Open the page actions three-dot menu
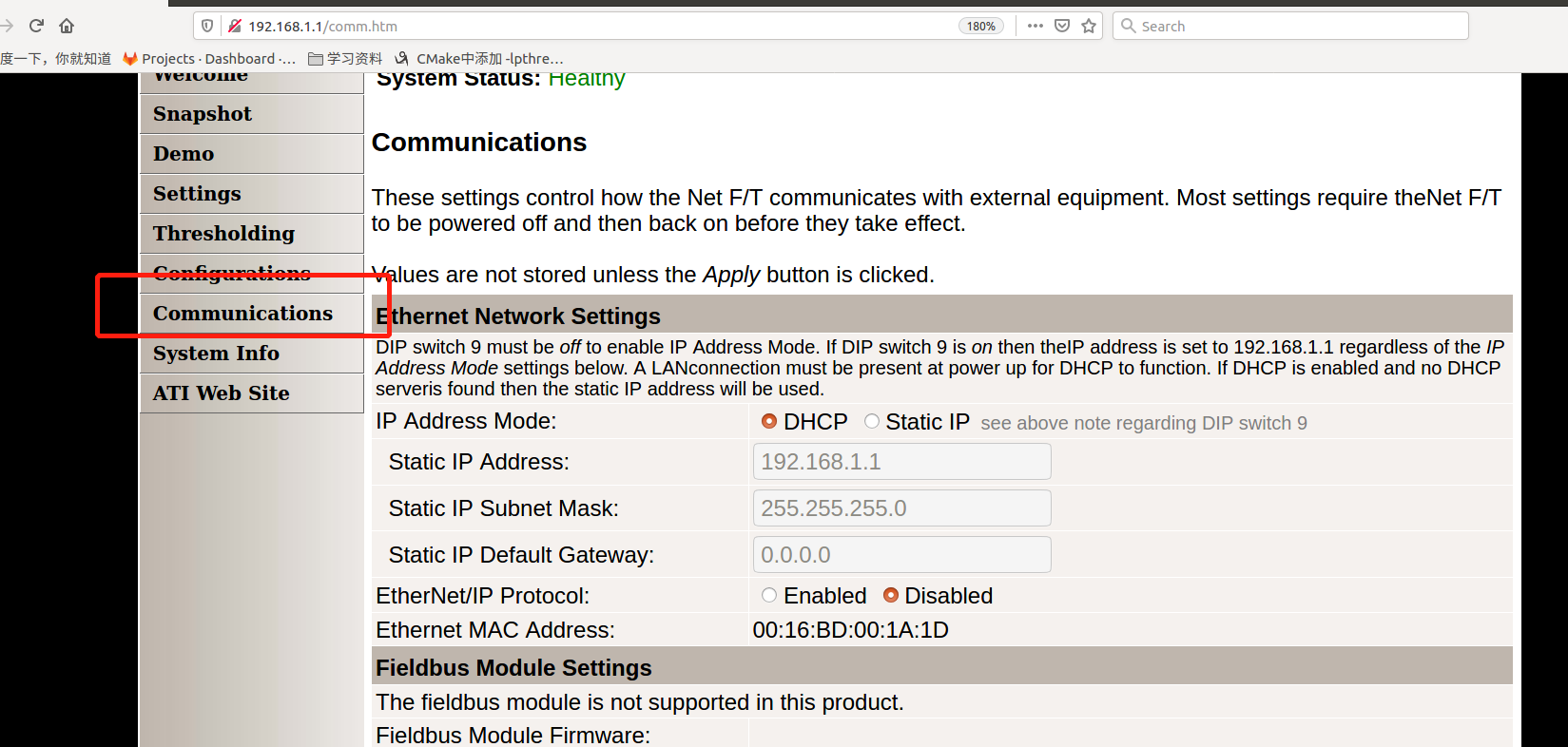 point(1036,26)
